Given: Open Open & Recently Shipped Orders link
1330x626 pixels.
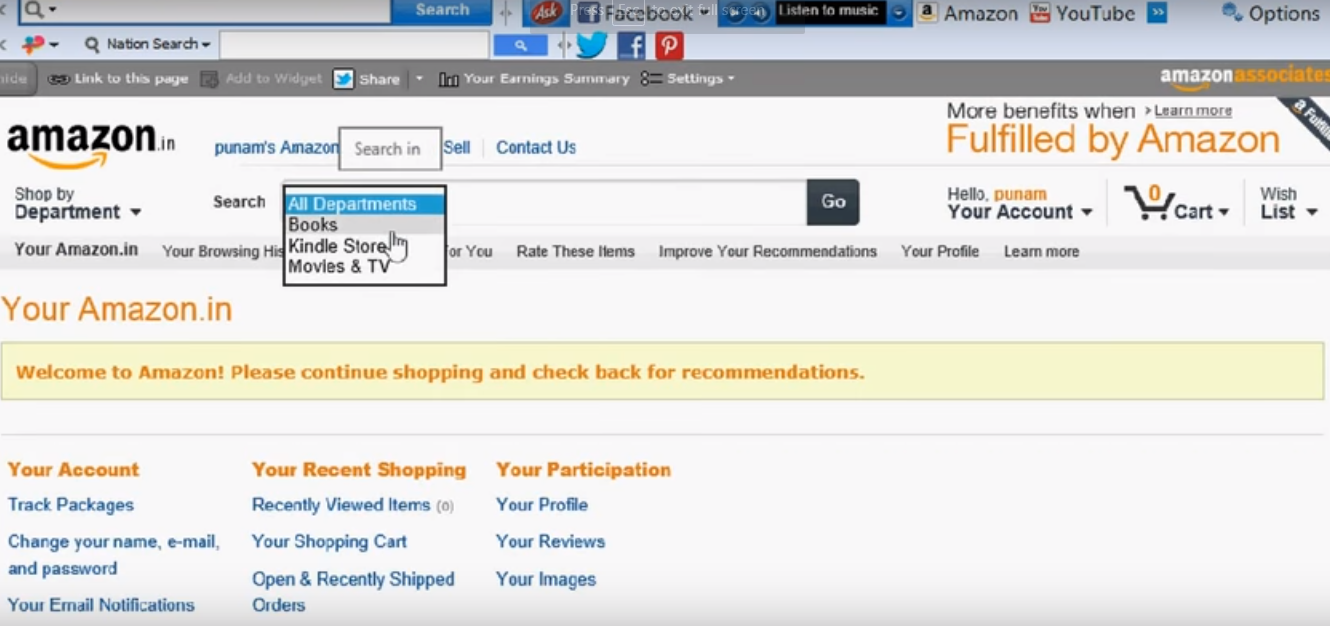Looking at the screenshot, I should tap(353, 592).
